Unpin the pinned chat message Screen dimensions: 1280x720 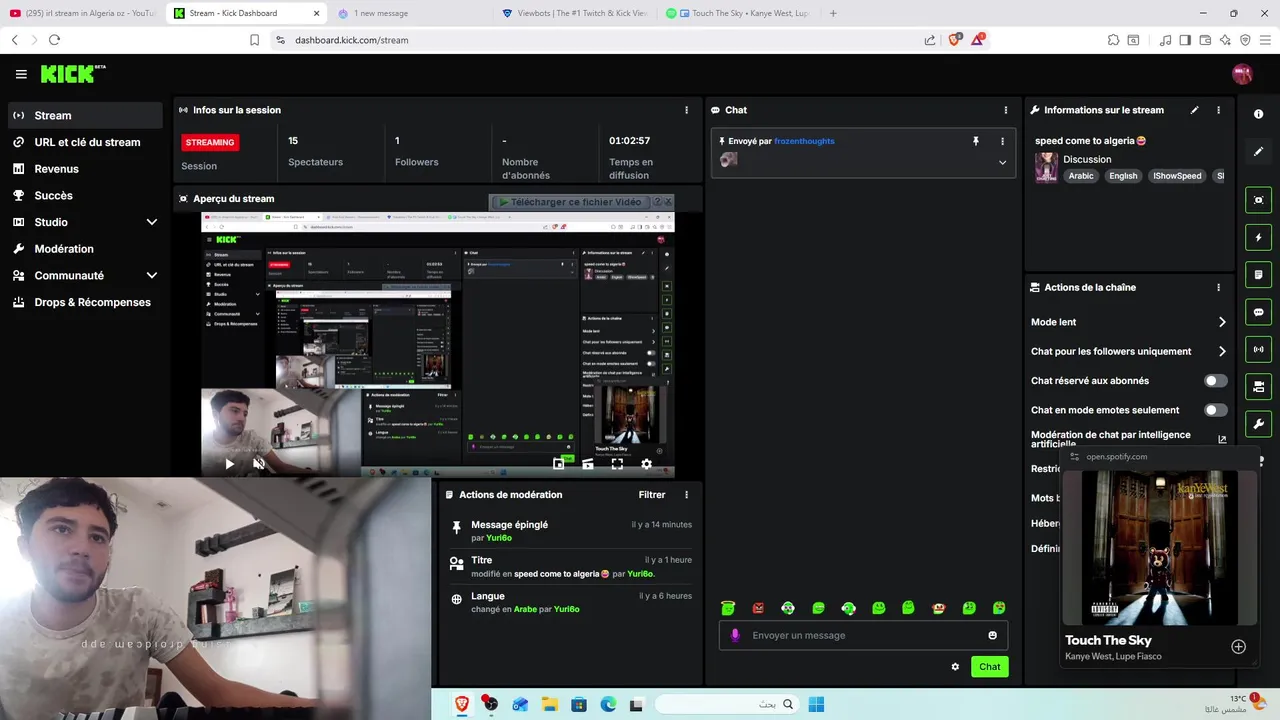point(976,141)
